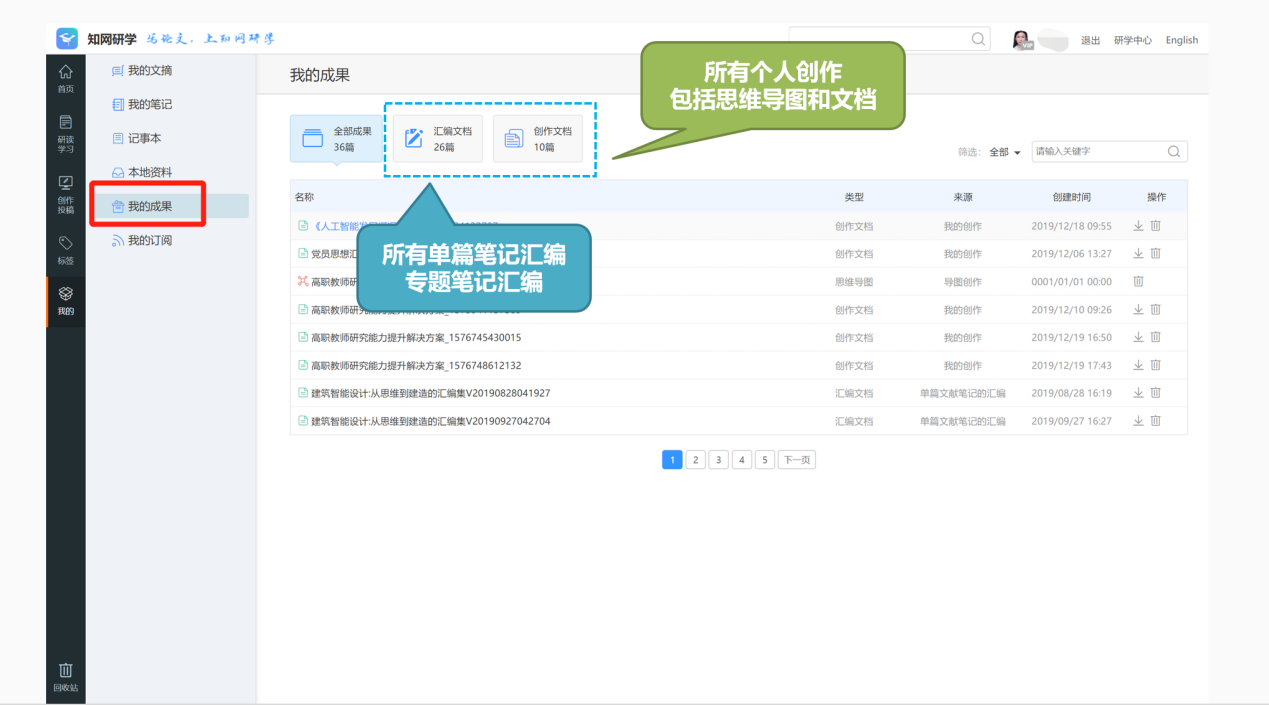The height and width of the screenshot is (705, 1269).
Task: Select the 汇编文档 26篇 tab
Action: pyautogui.click(x=437, y=138)
